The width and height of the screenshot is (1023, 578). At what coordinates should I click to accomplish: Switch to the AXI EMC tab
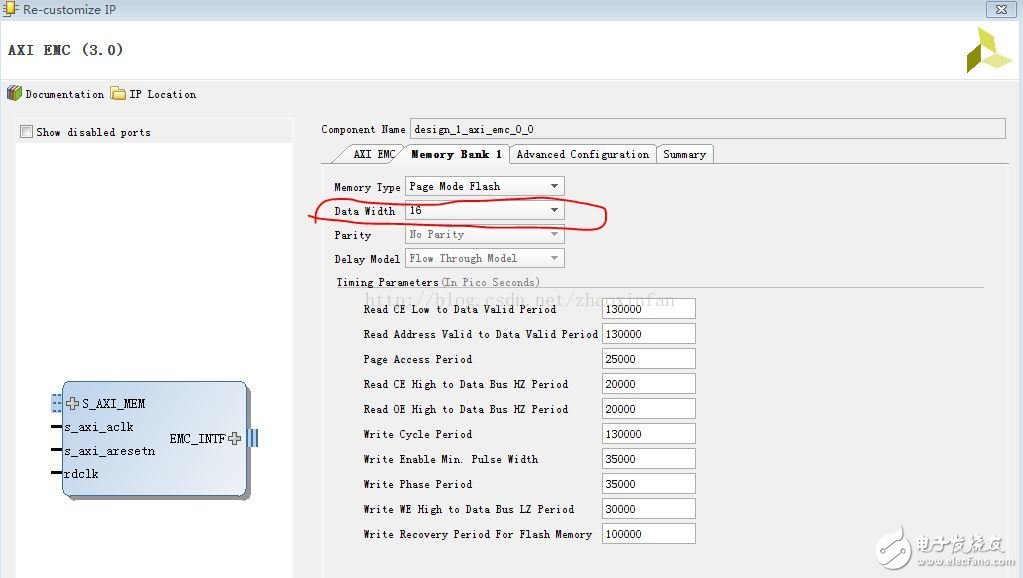tap(373, 154)
